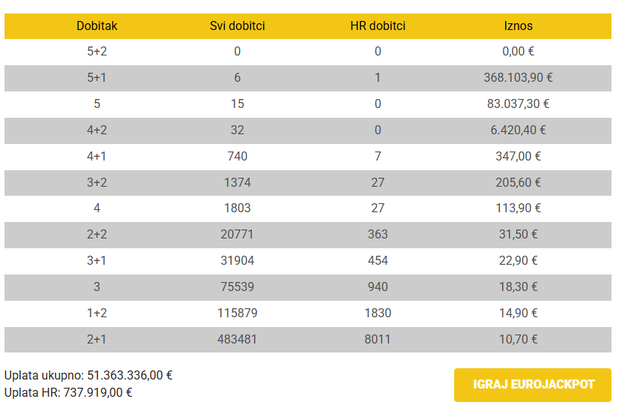Click the Iznos column header
Viewport: 622px width, 417px height.
coord(519,25)
